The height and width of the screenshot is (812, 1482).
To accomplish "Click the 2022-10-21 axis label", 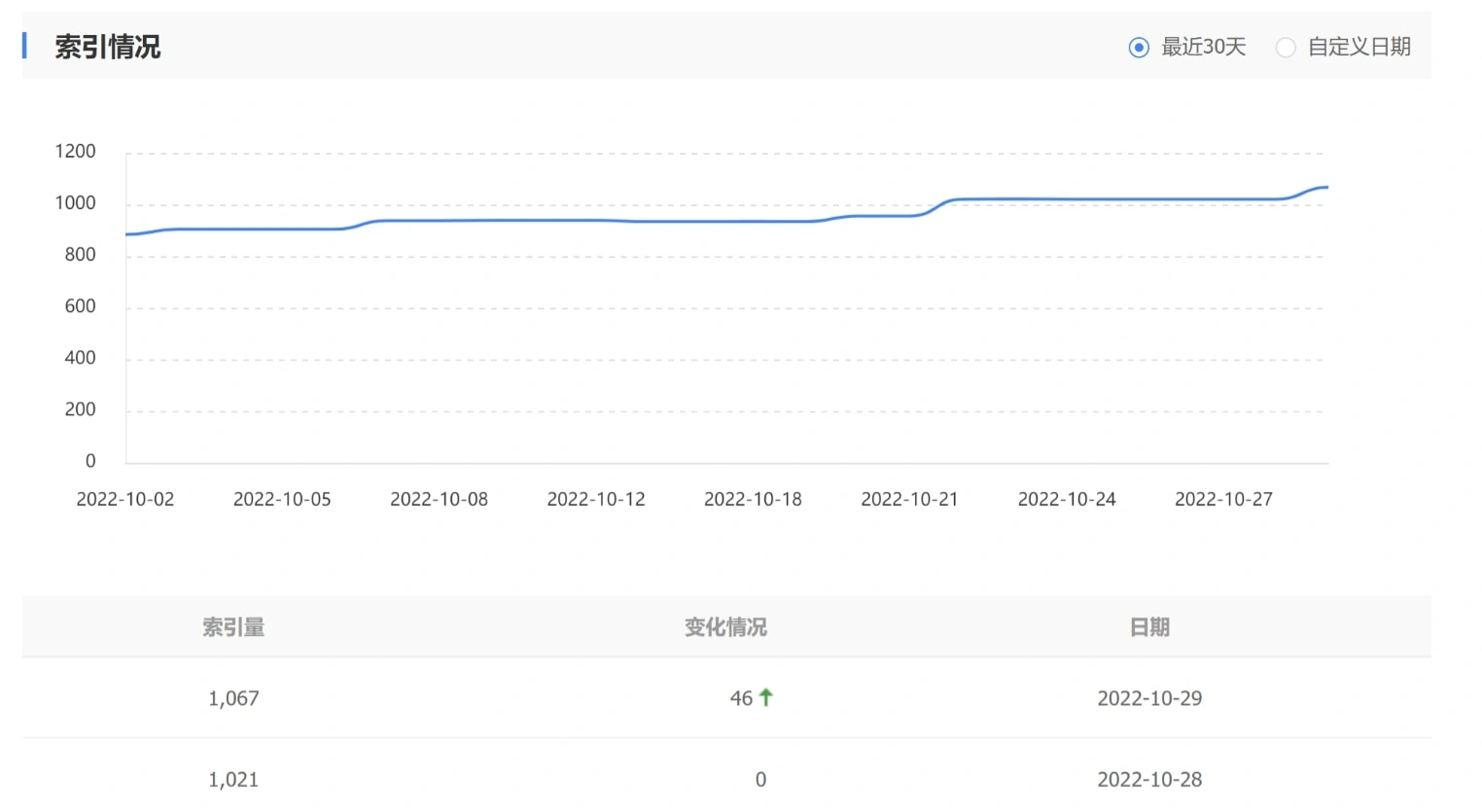I will point(909,499).
